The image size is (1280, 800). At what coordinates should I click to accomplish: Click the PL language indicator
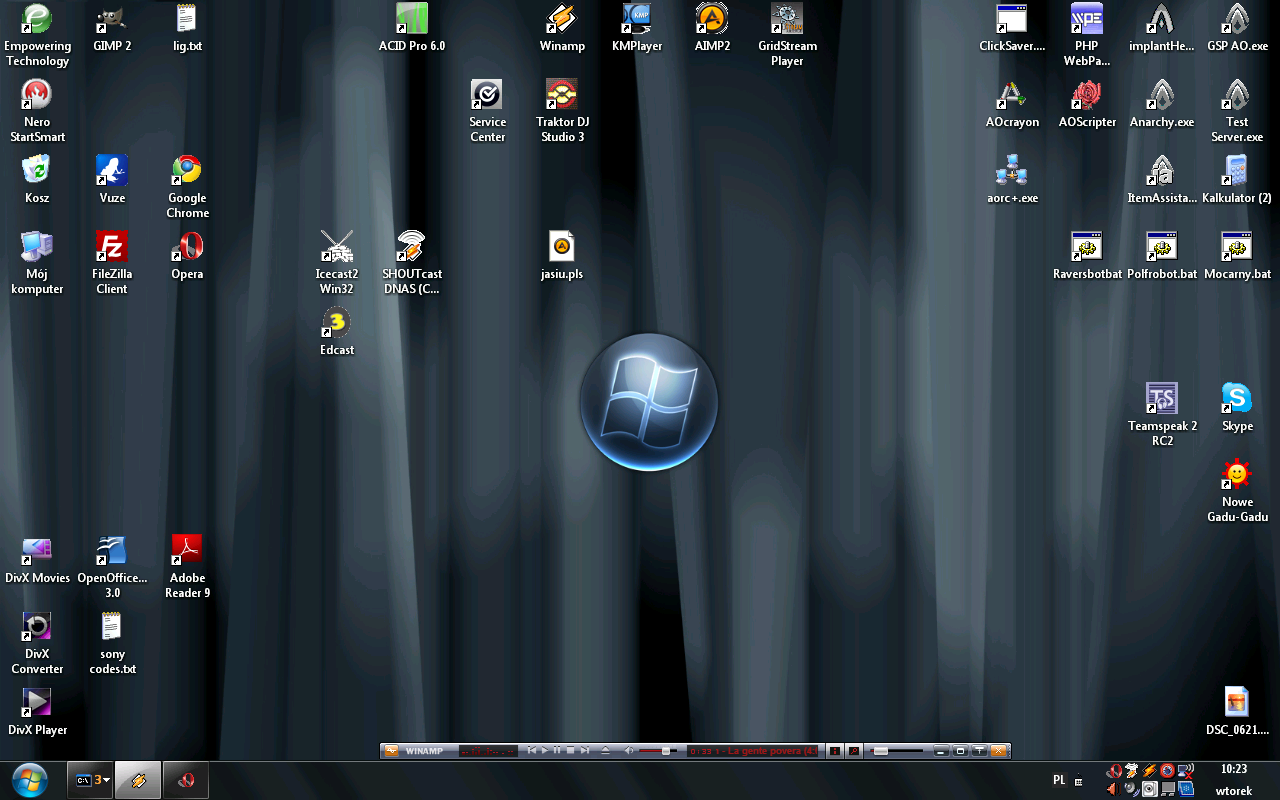point(1059,780)
